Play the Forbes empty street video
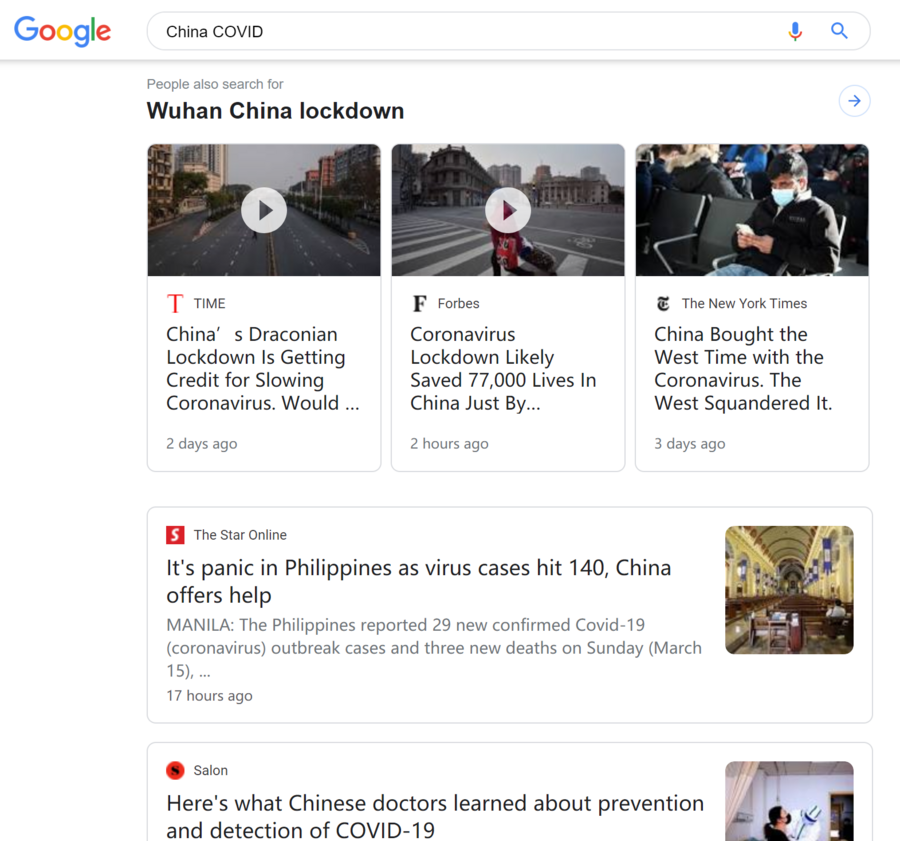Viewport: 900px width, 841px height. pyautogui.click(x=508, y=210)
